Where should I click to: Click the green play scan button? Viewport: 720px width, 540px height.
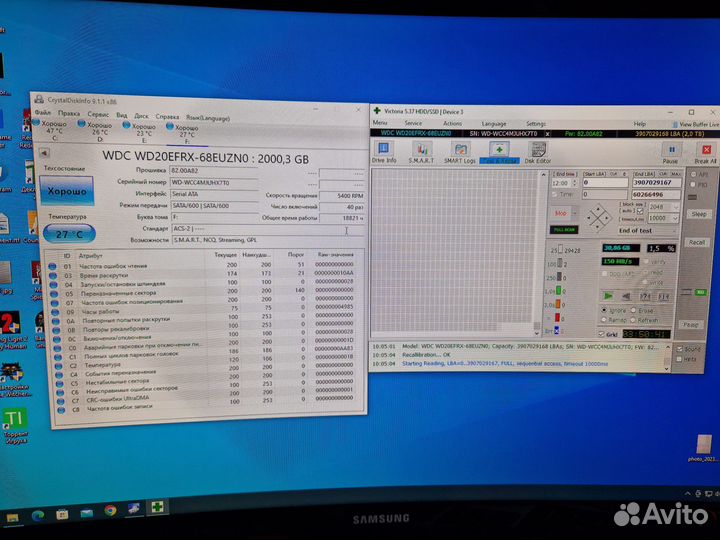(x=608, y=296)
